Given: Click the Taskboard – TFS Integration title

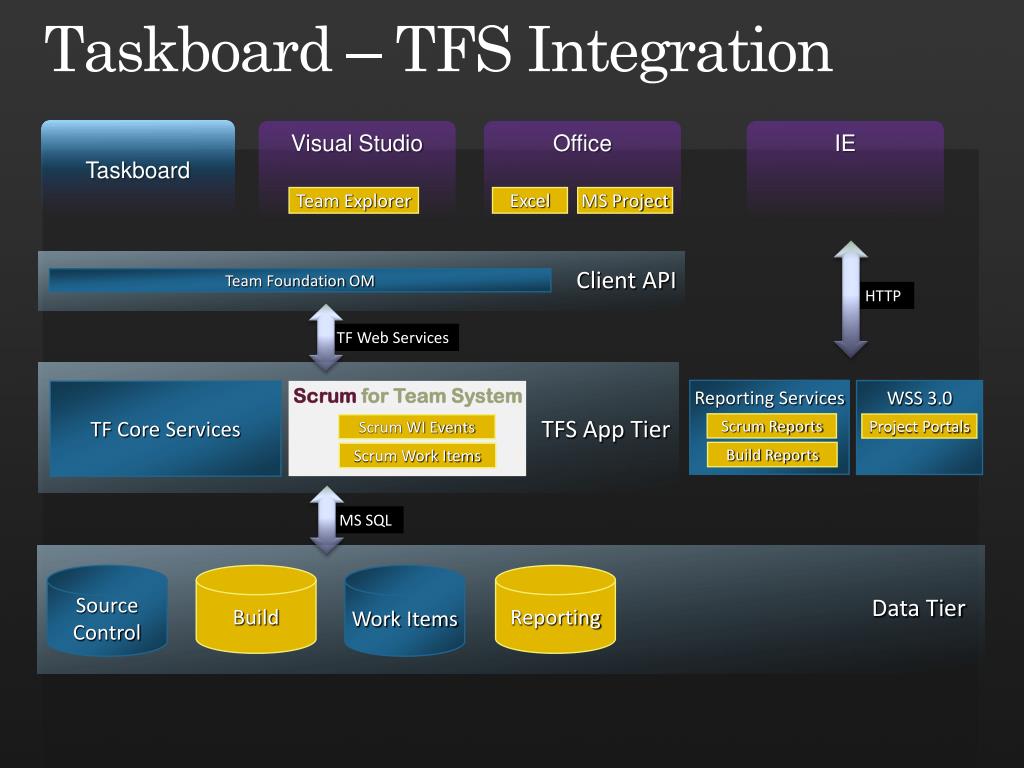Looking at the screenshot, I should (x=438, y=50).
